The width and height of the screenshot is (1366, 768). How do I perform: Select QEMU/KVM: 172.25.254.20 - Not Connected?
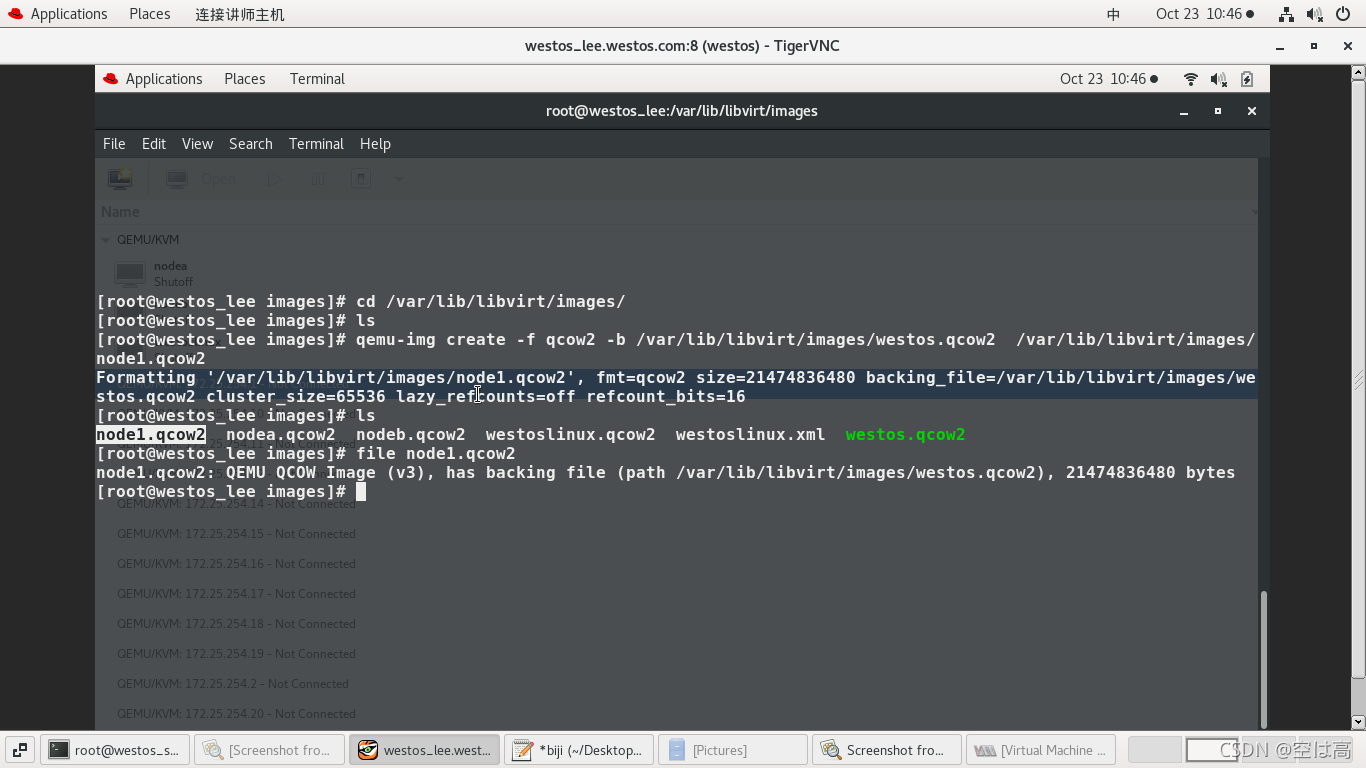236,714
